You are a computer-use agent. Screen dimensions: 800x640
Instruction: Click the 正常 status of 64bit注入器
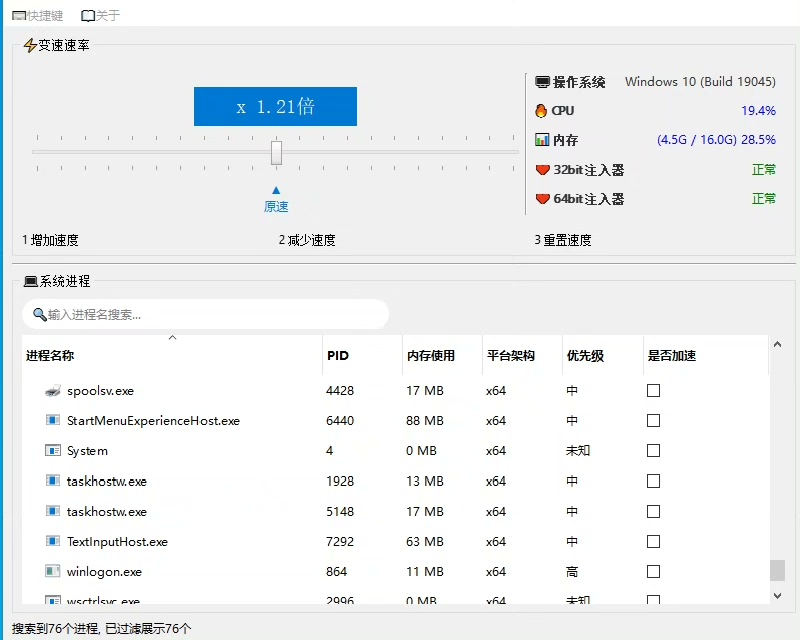pyautogui.click(x=764, y=199)
